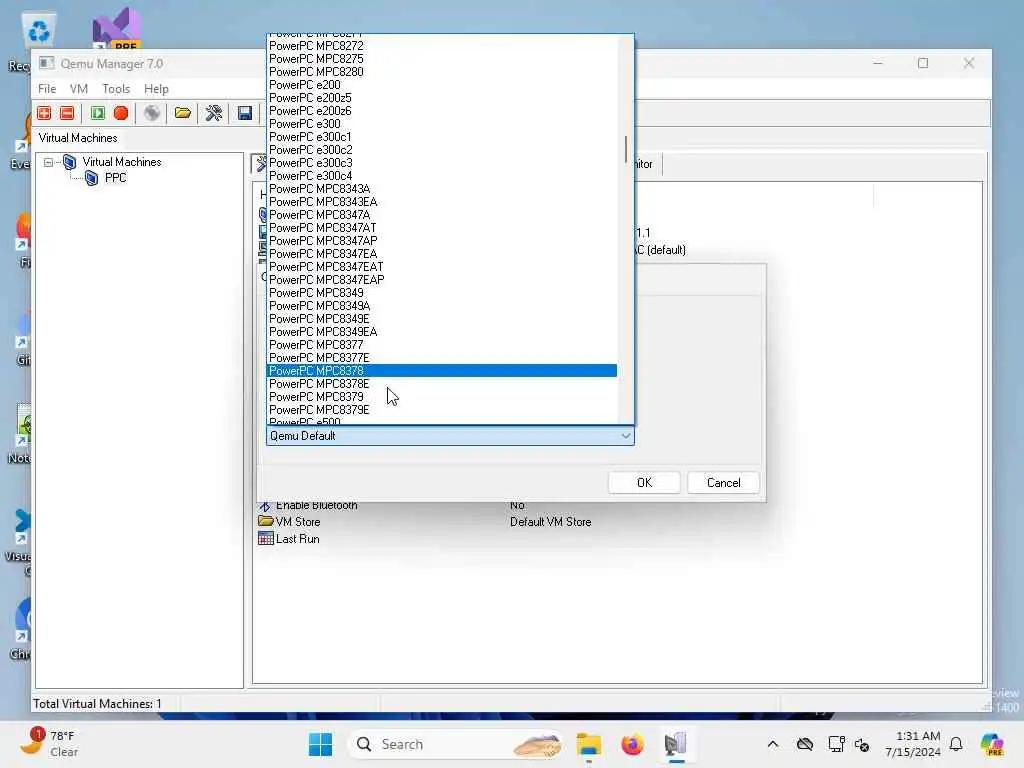1024x768 pixels.
Task: Select PowerPC MPC8347AP in the list
Action: pos(442,241)
